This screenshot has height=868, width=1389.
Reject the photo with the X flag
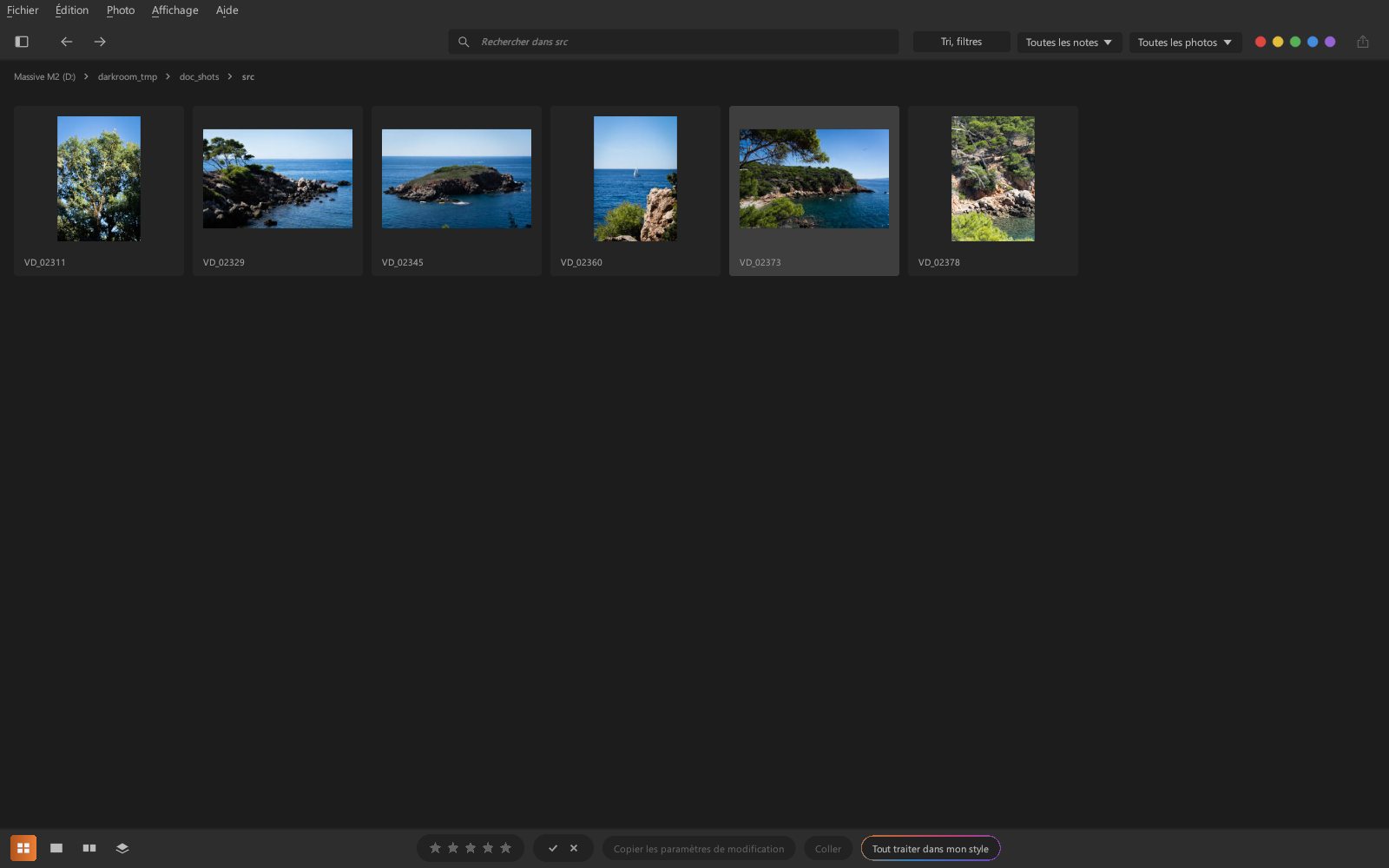pos(574,848)
